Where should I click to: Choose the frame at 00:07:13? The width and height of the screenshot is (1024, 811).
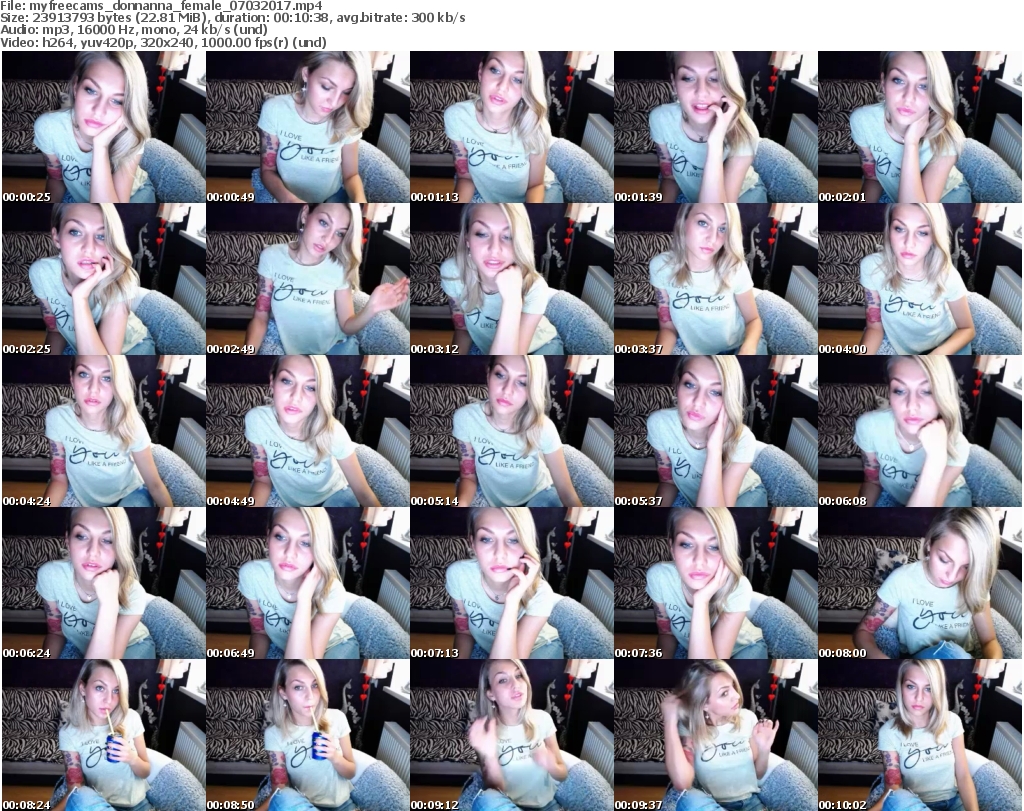(511, 583)
